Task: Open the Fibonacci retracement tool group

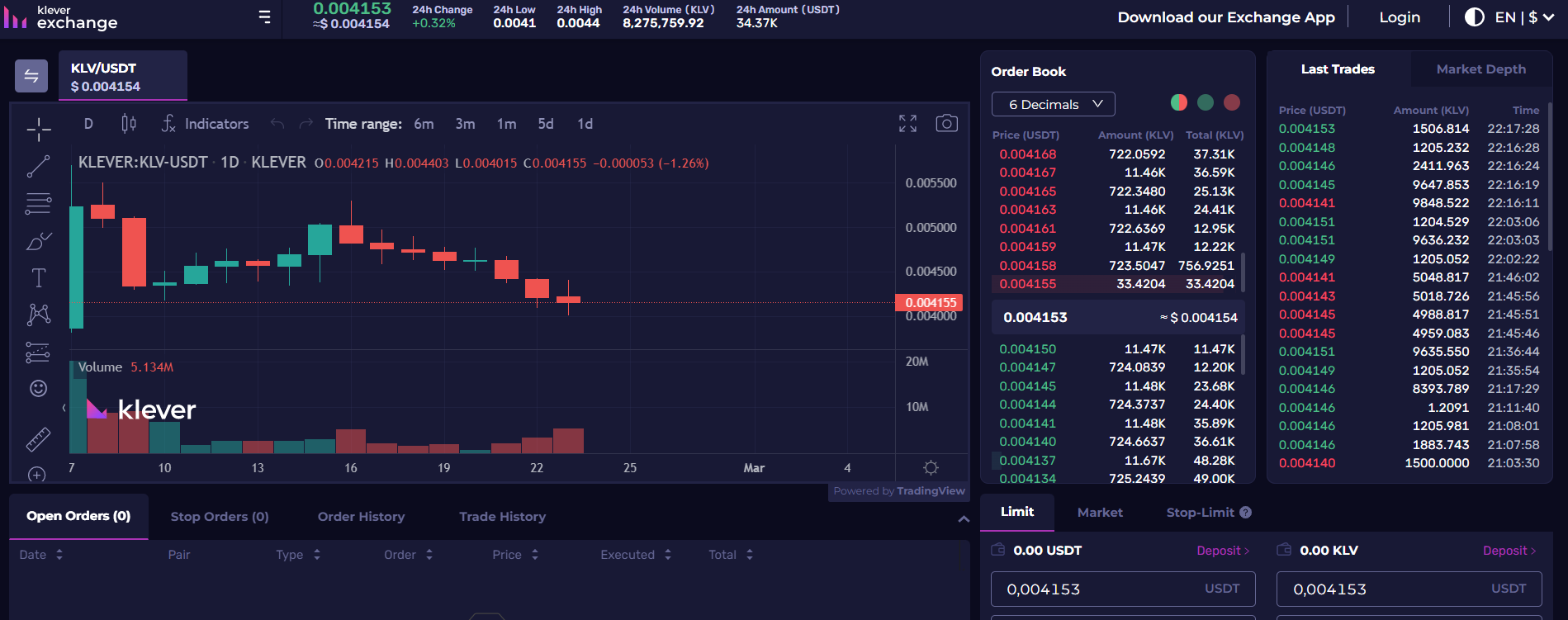Action: [38, 203]
